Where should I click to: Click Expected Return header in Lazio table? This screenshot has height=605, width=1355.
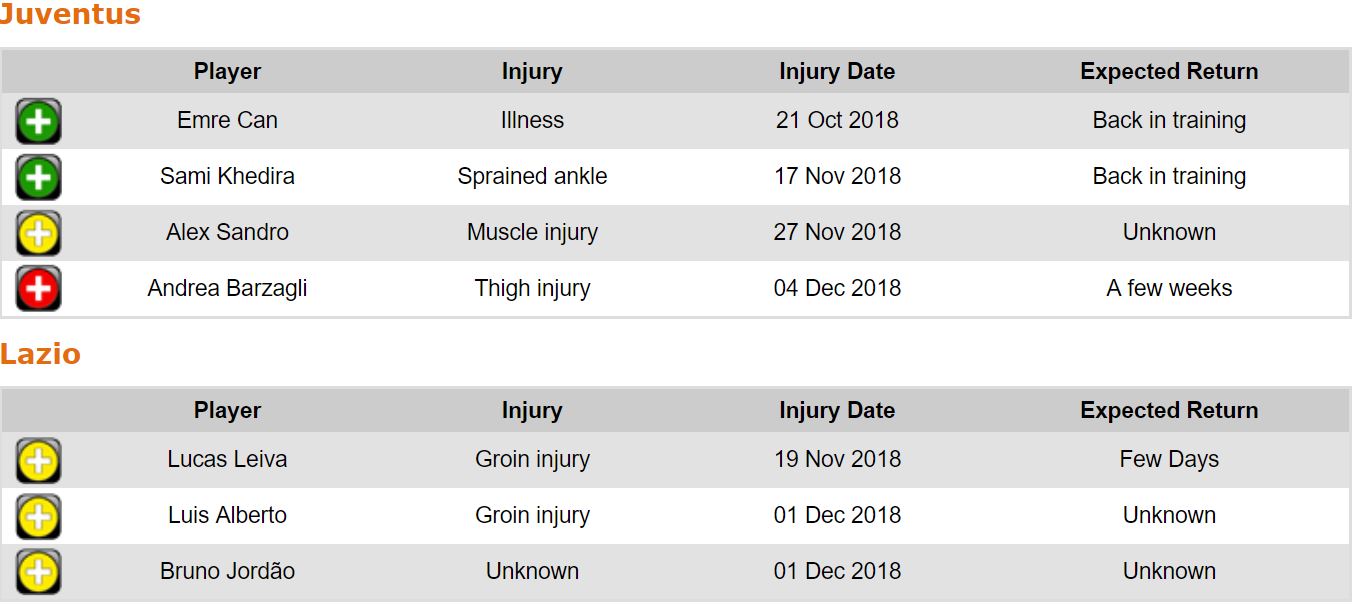click(x=1168, y=411)
